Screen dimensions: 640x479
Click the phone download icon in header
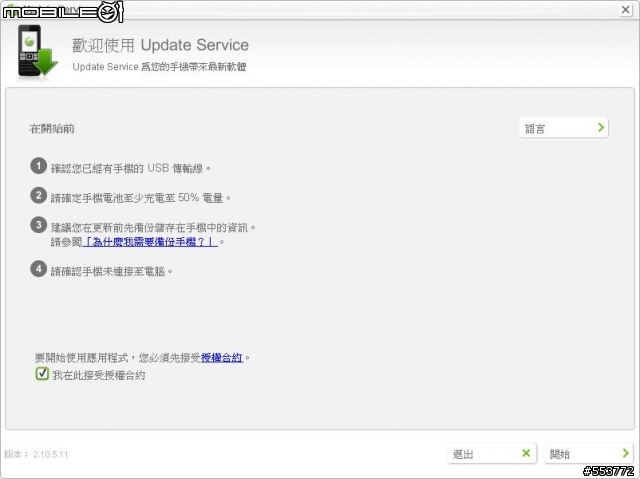click(38, 51)
